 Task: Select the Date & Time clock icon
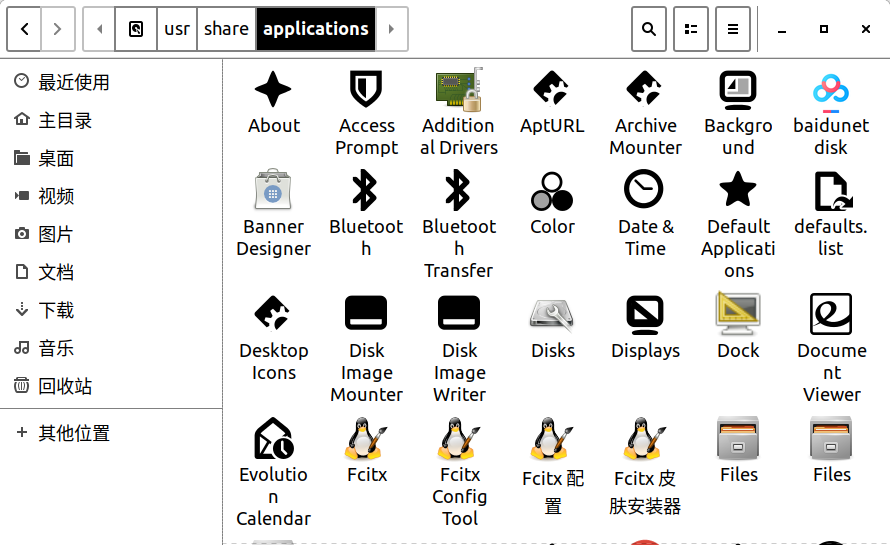click(644, 189)
